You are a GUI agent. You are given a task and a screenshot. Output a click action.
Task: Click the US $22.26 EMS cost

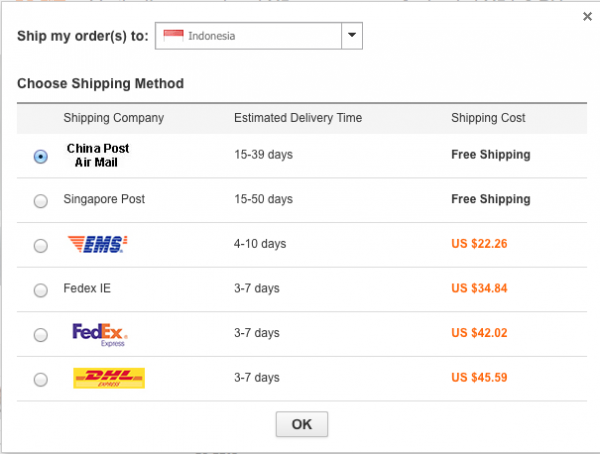[x=479, y=243]
